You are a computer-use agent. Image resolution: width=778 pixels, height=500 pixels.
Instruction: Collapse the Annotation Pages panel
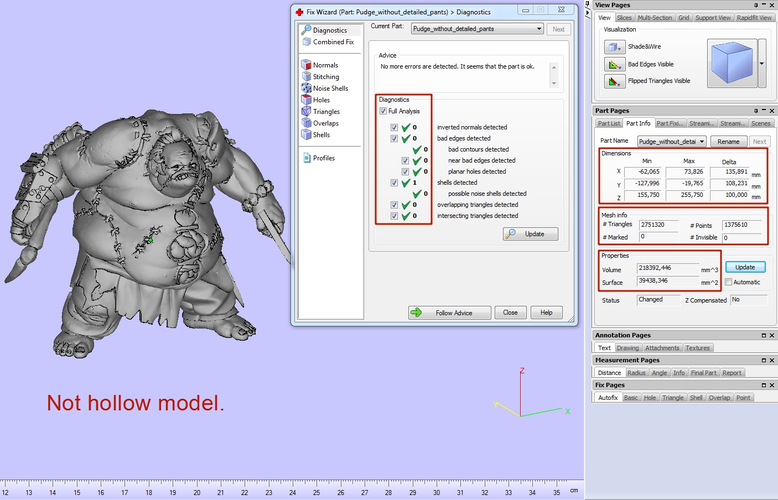[764, 336]
